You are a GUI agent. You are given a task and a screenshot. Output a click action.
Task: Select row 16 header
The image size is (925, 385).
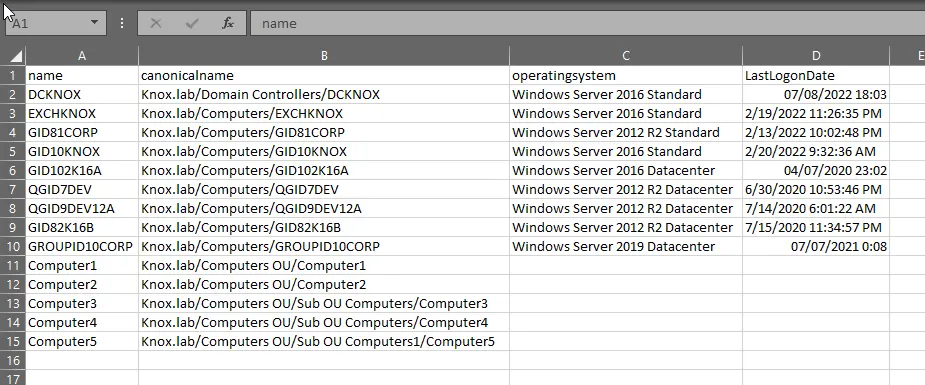click(13, 360)
